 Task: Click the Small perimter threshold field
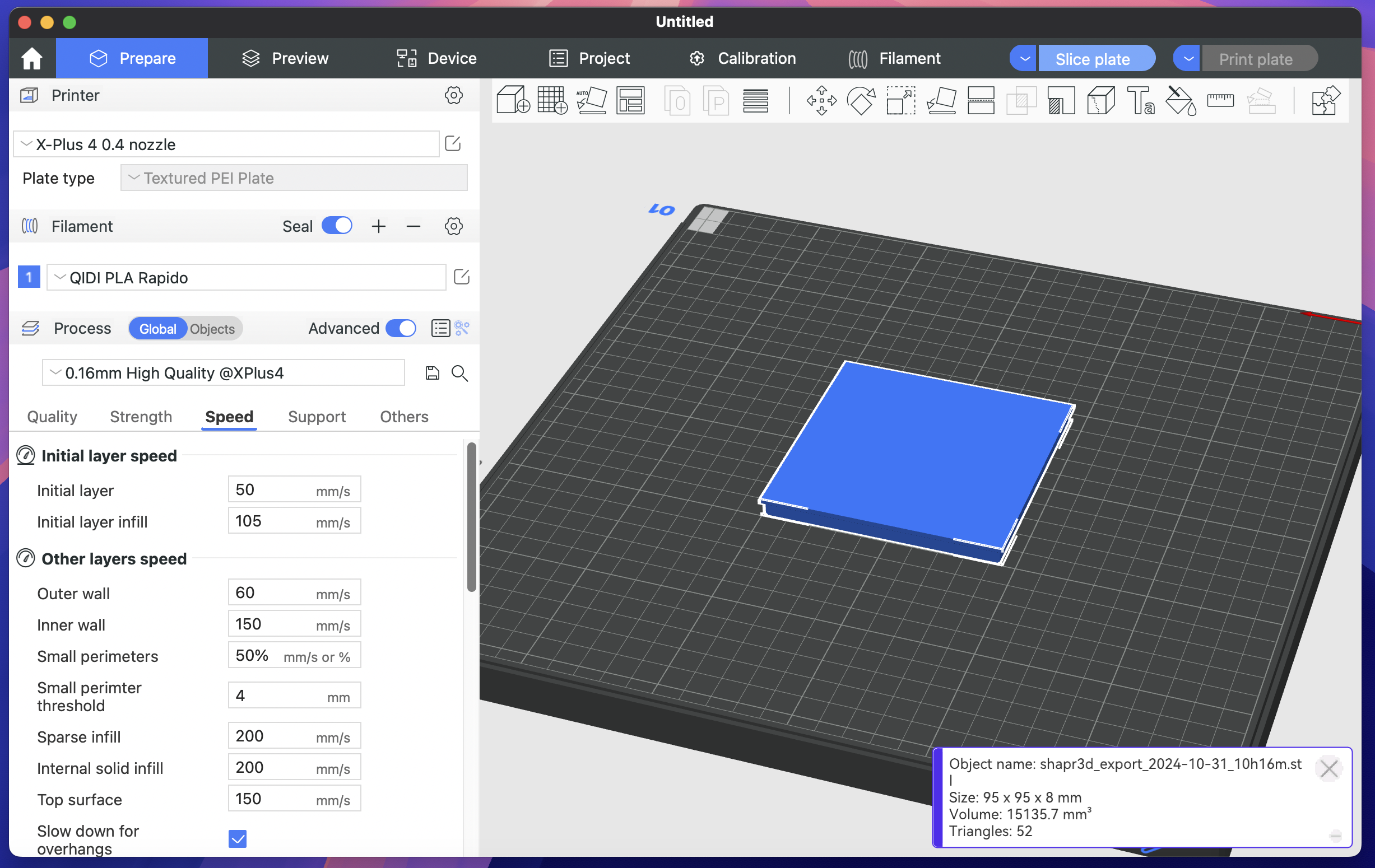[x=294, y=695]
